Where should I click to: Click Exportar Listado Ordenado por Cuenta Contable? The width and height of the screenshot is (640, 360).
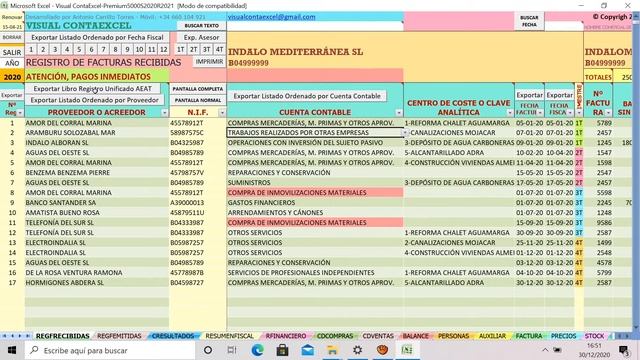click(307, 96)
